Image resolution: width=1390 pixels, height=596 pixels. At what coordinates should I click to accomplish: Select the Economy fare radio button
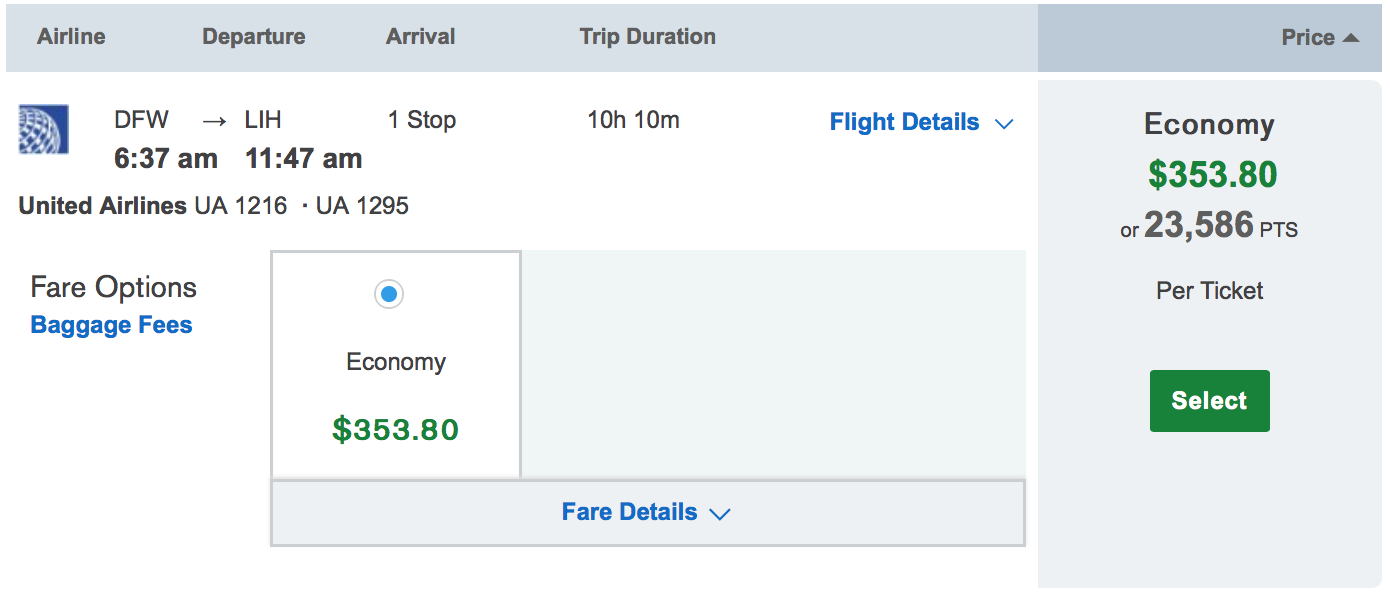pos(389,294)
